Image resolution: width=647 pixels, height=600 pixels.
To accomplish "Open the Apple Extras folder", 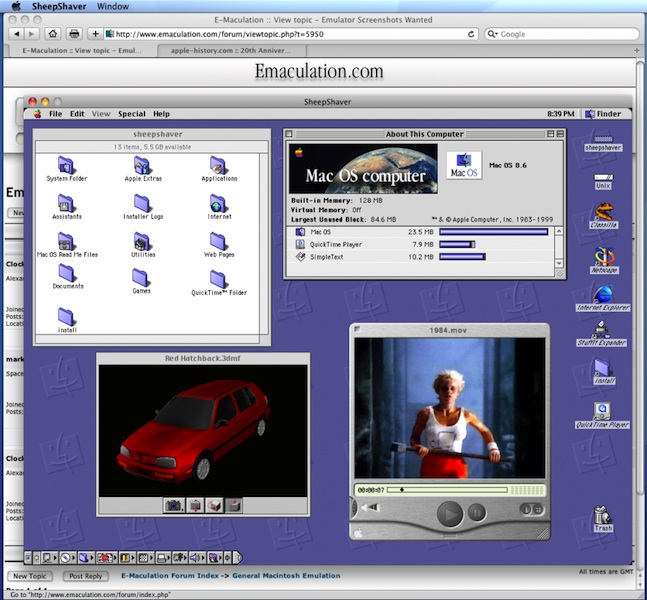I will (x=143, y=165).
